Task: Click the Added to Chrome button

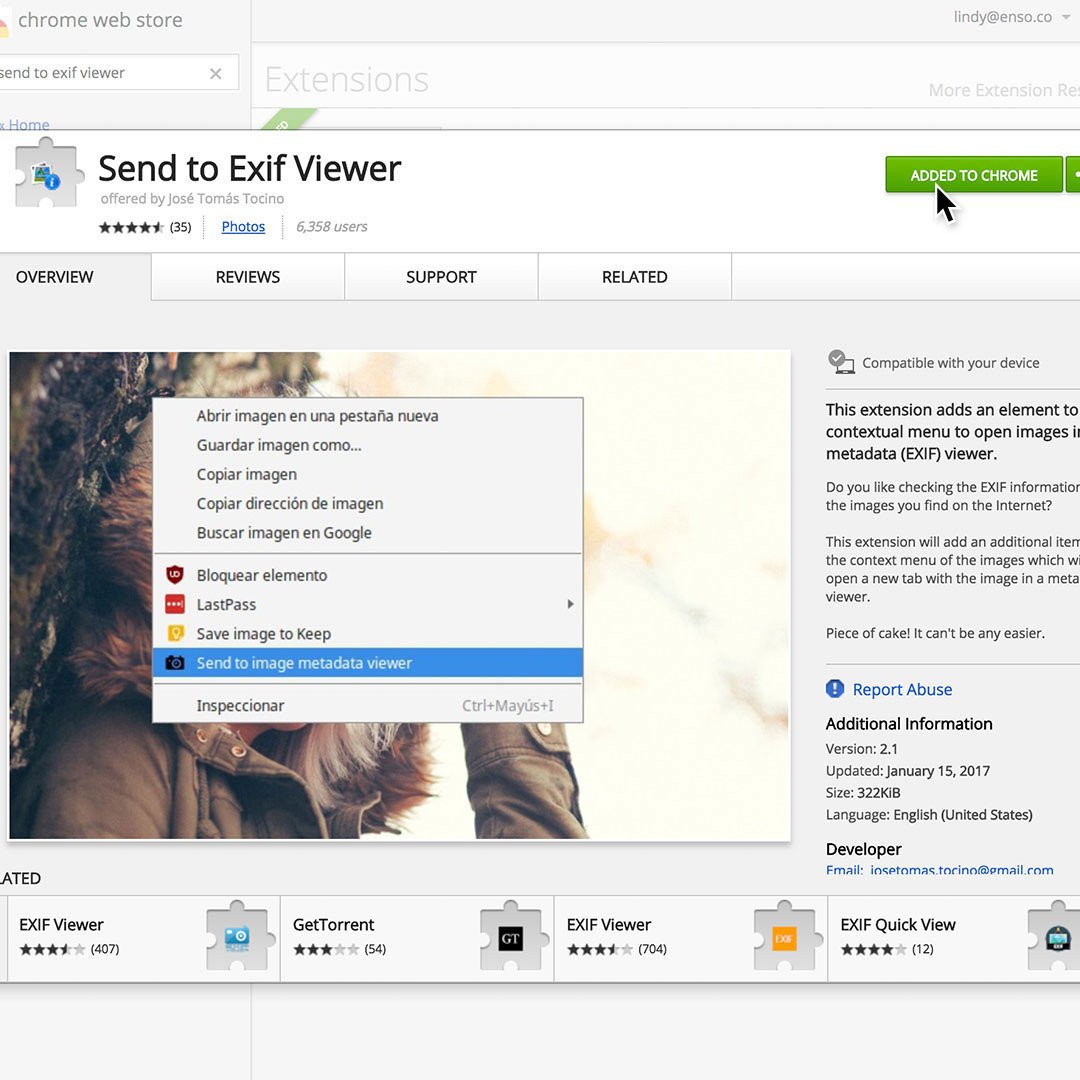Action: [973, 175]
